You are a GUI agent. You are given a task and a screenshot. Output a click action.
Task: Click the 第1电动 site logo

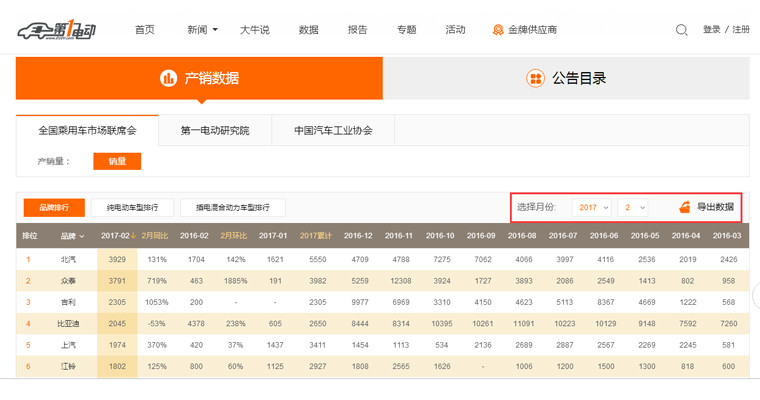pyautogui.click(x=57, y=31)
